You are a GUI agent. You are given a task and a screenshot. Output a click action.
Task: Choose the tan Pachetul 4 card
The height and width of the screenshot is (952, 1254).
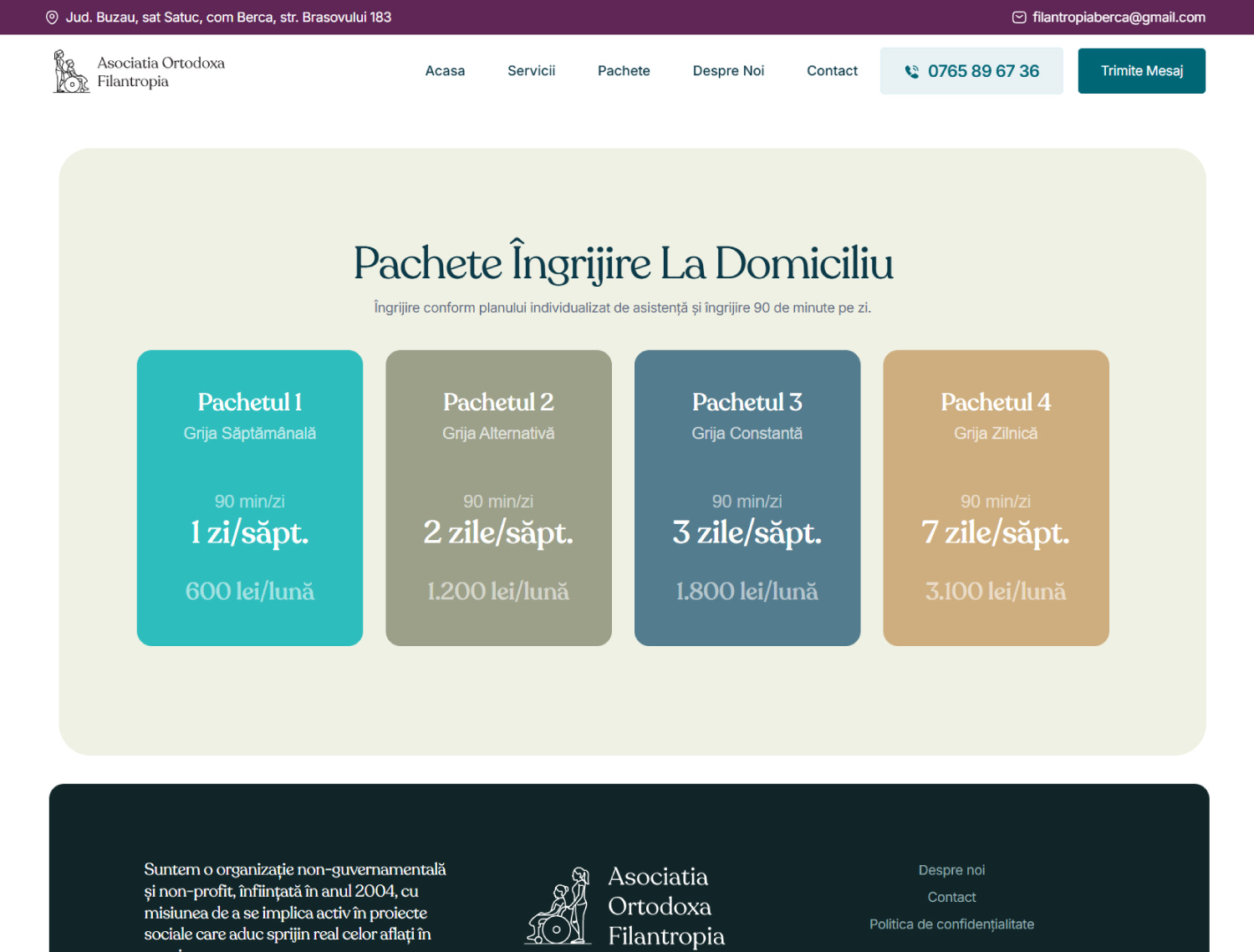[x=996, y=497]
